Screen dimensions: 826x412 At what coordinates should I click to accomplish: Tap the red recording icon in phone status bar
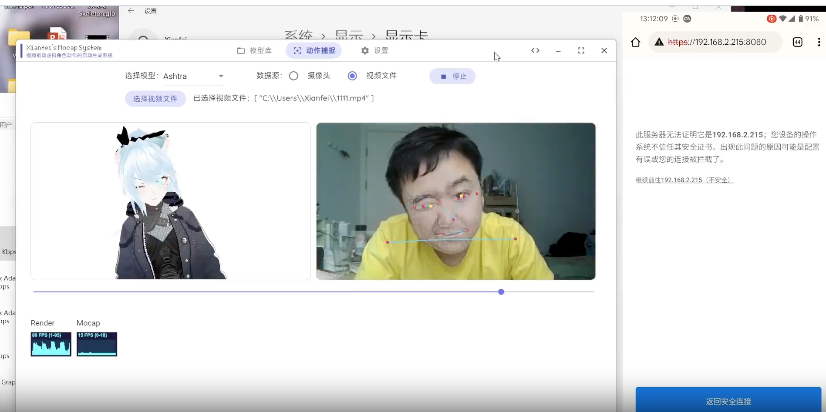click(x=771, y=18)
